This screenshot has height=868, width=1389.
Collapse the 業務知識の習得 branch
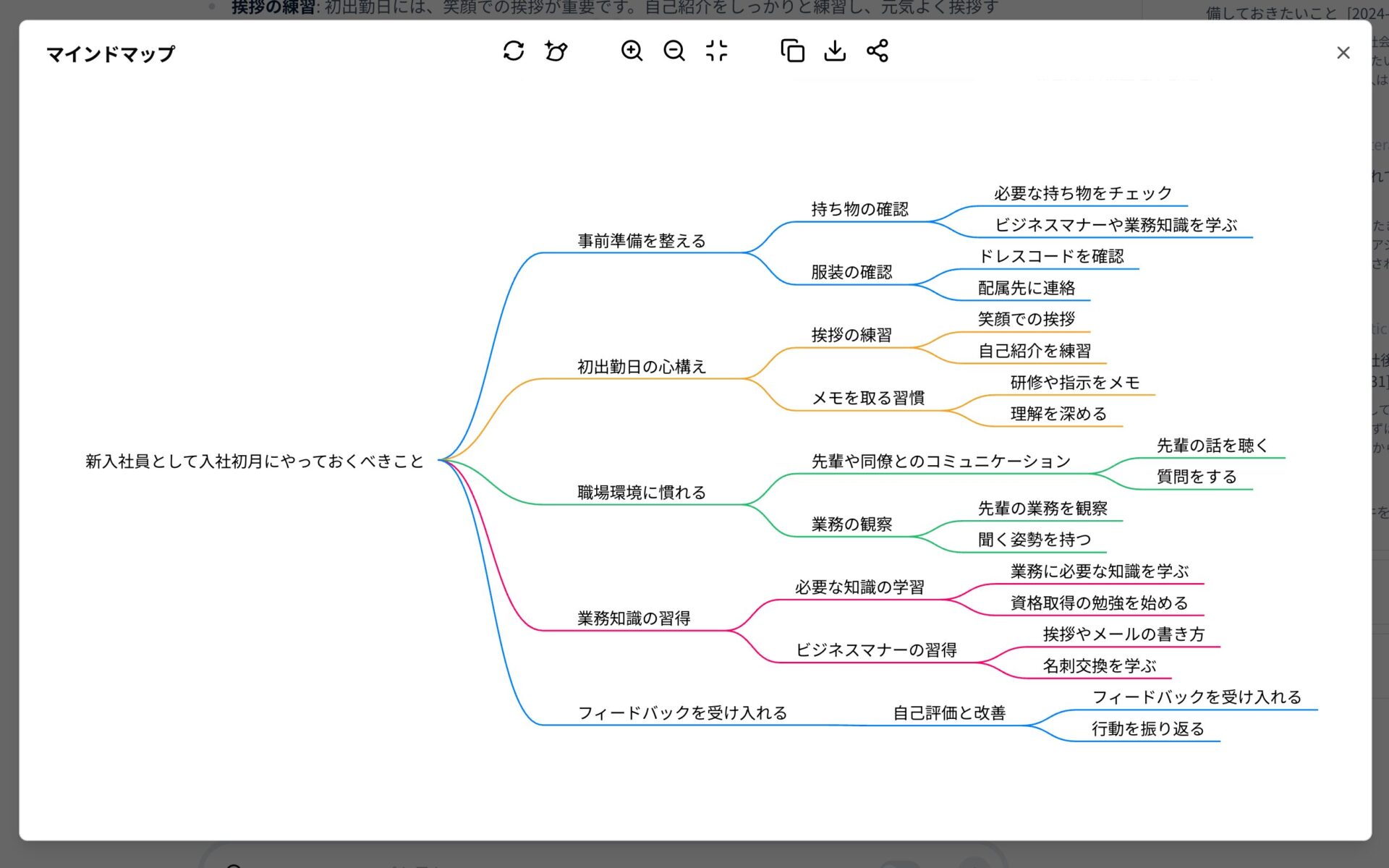(x=632, y=619)
